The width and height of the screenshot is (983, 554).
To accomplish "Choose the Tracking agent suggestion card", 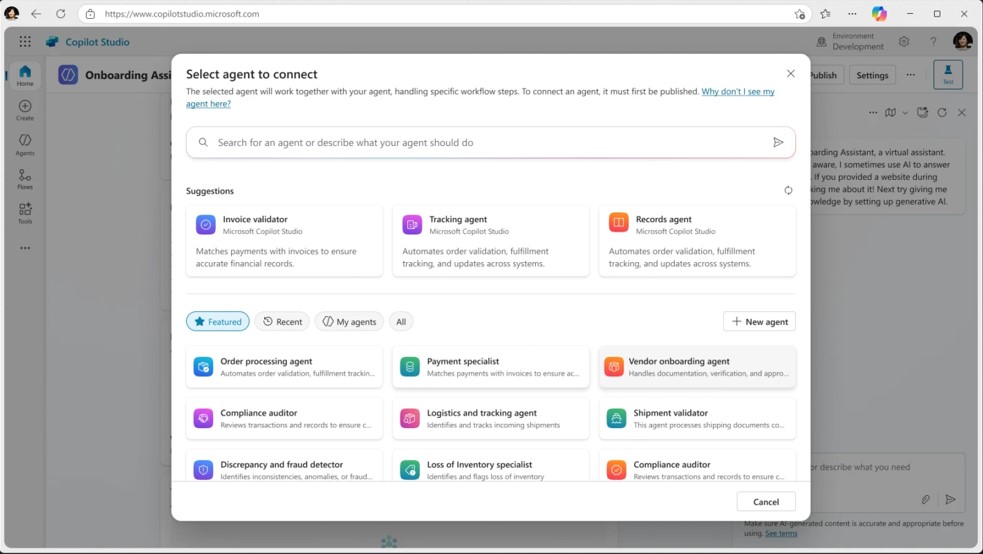I will point(491,241).
